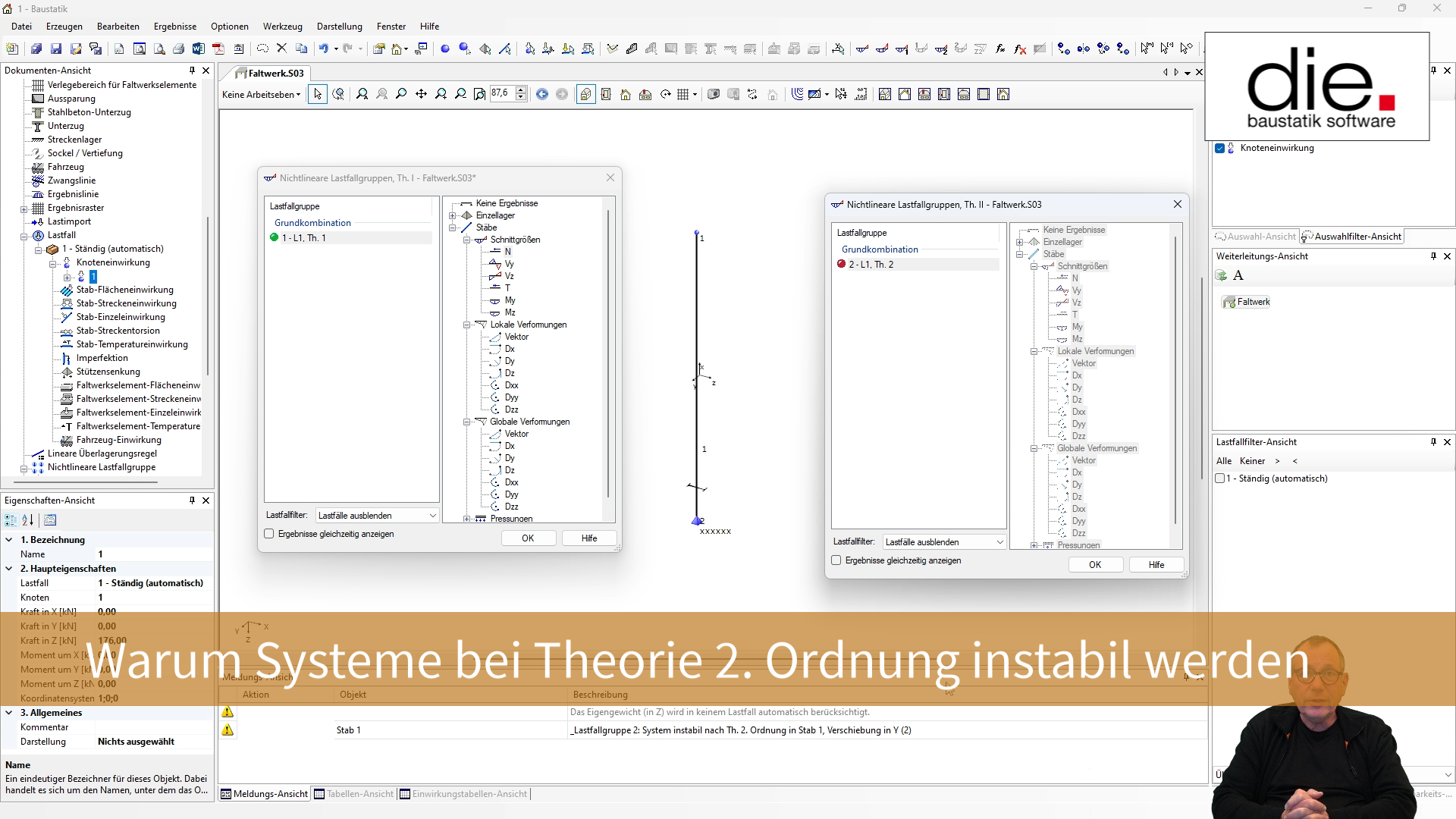Click the Dokumenten-Ansicht vertical scrollbar
The height and width of the screenshot is (819, 1456).
coord(207,296)
